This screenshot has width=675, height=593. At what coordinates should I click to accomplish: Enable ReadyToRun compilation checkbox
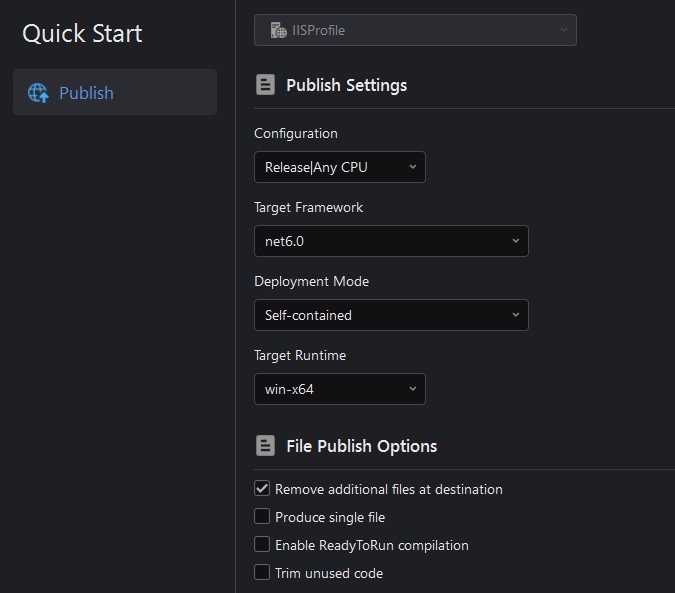coord(262,545)
